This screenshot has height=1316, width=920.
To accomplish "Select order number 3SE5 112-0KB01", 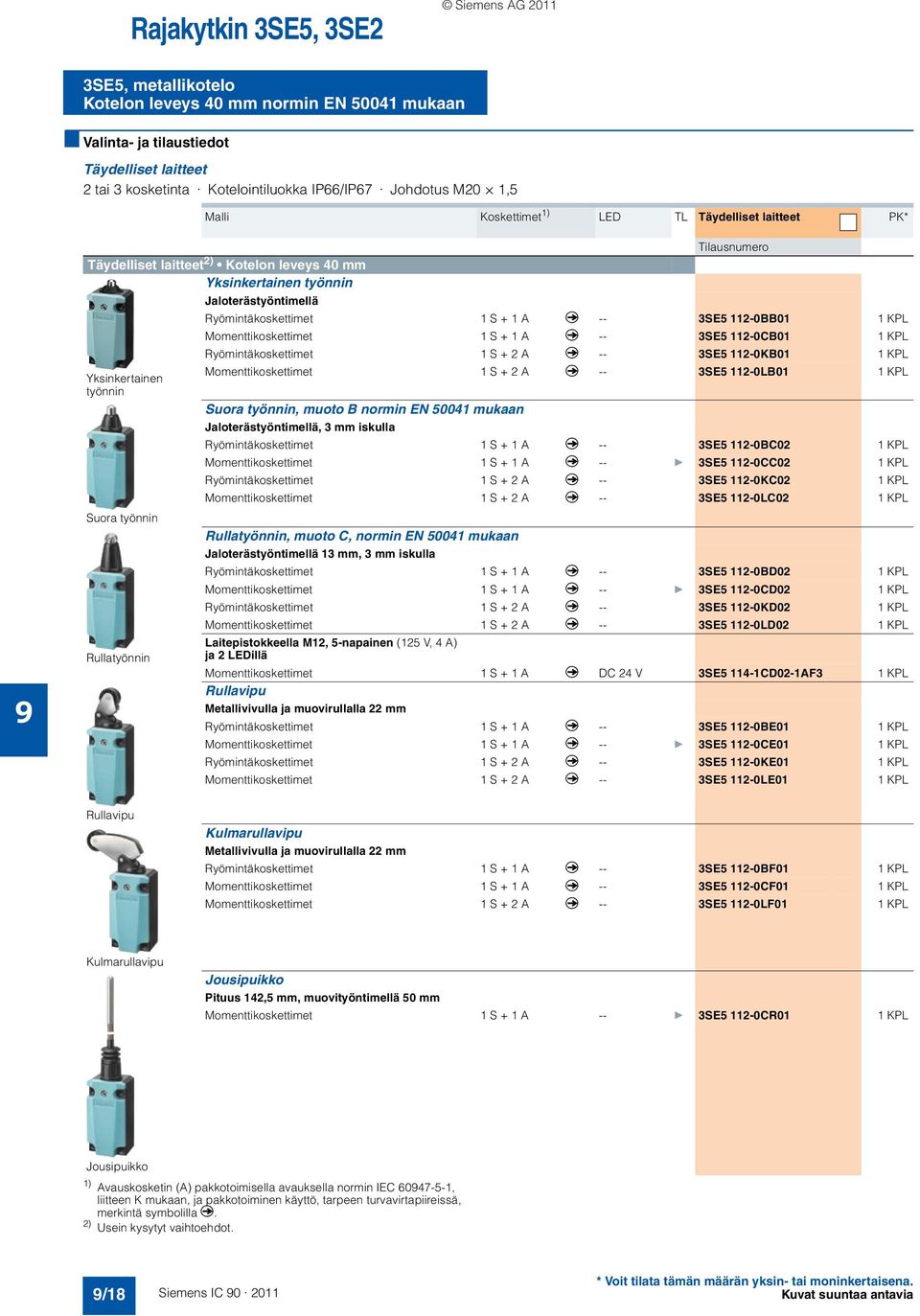I will (x=744, y=354).
